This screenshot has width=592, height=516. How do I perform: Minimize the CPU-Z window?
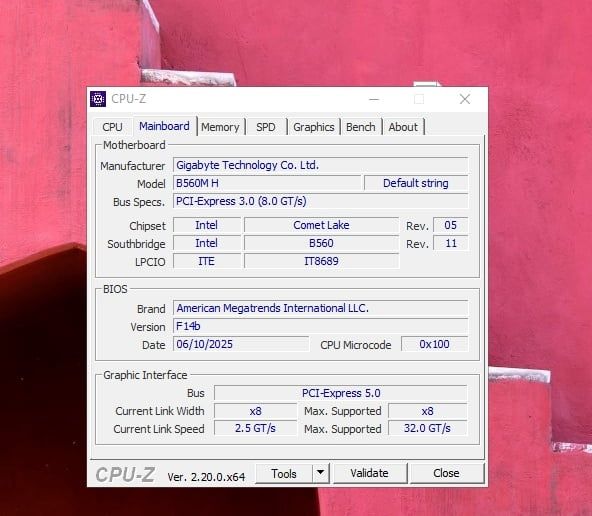[x=374, y=99]
